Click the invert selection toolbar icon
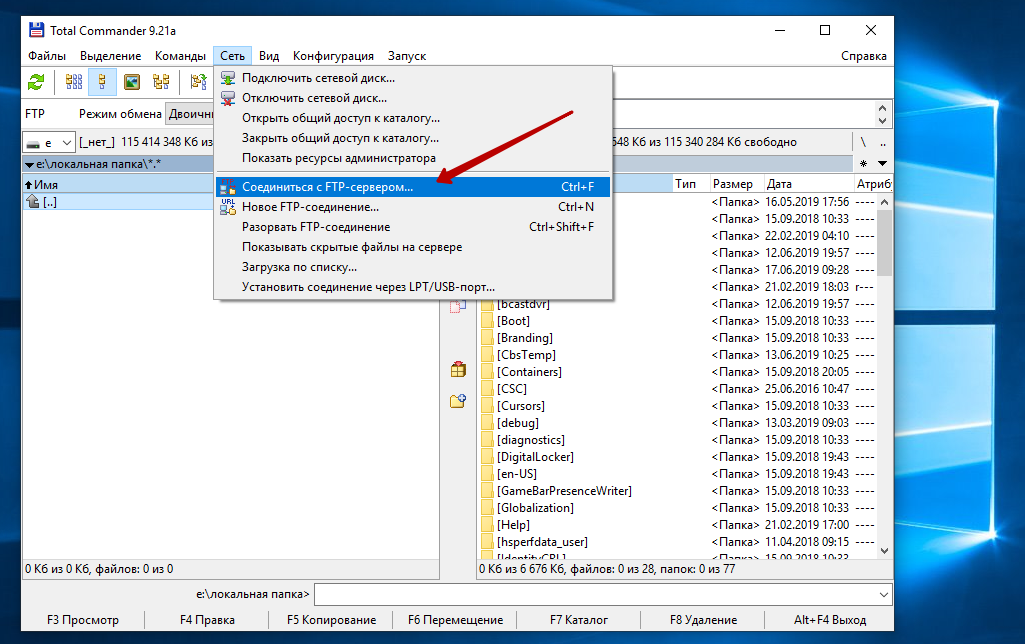This screenshot has height=644, width=1025. pos(198,82)
